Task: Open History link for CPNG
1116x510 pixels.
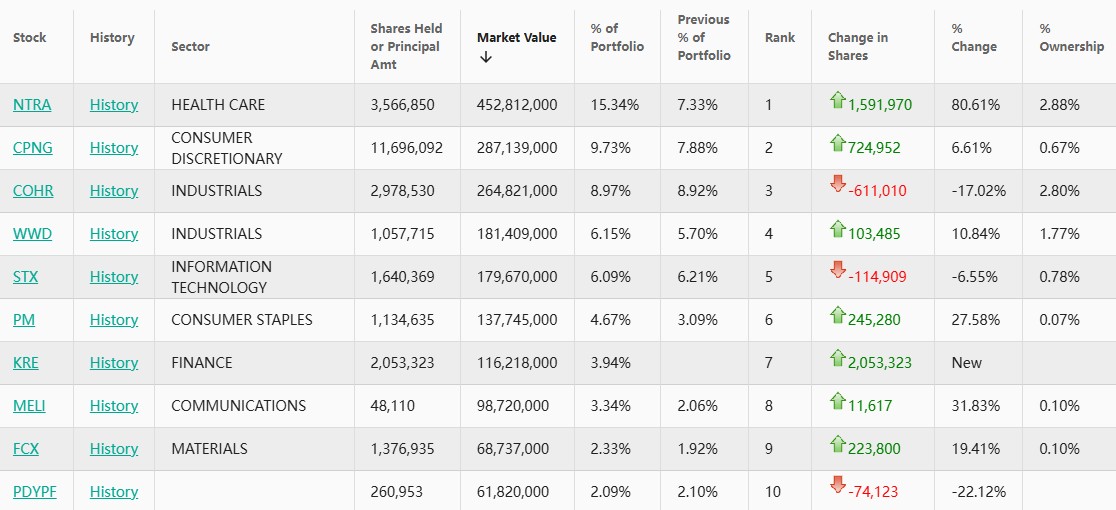Action: [114, 148]
